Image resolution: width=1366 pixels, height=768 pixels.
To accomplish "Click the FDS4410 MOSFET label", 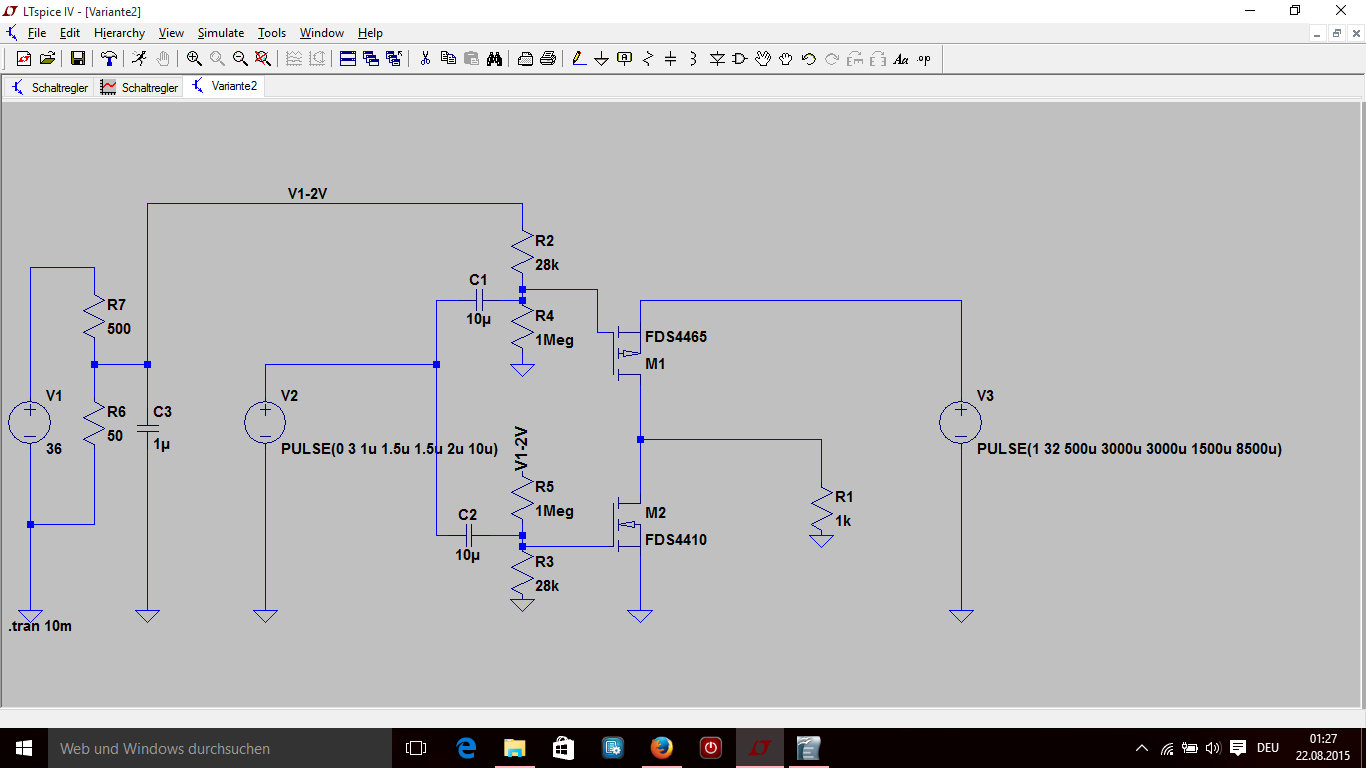I will tap(676, 540).
